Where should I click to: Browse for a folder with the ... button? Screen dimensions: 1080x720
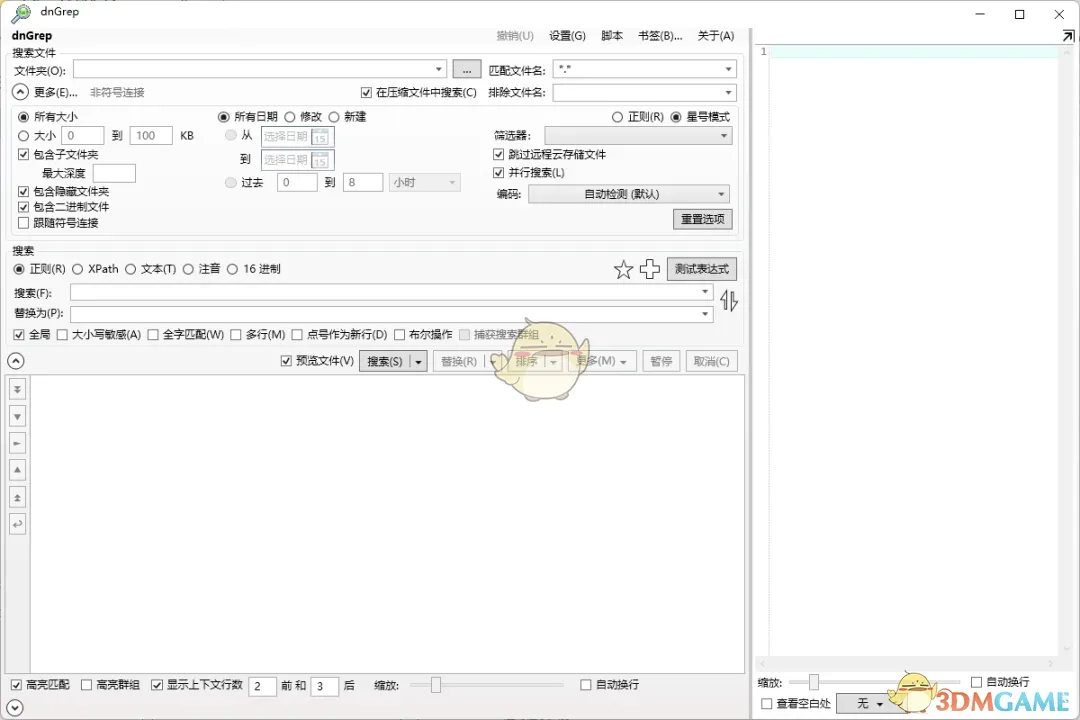click(466, 69)
